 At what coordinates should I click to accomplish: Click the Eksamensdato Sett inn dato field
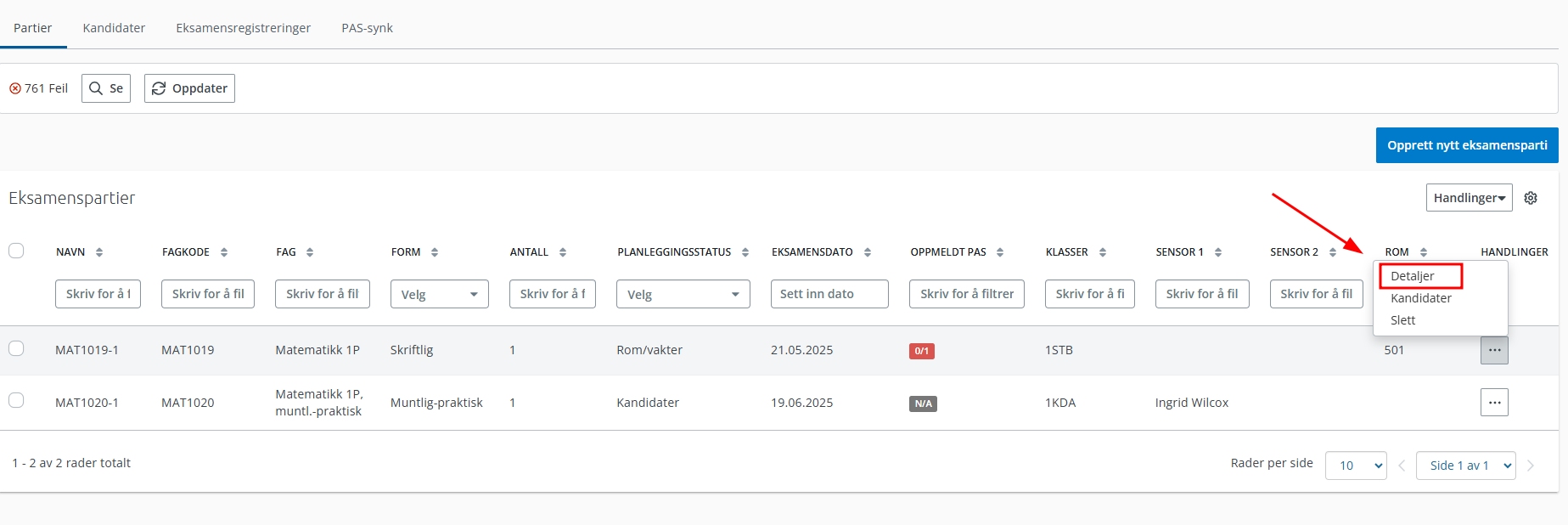(x=829, y=294)
